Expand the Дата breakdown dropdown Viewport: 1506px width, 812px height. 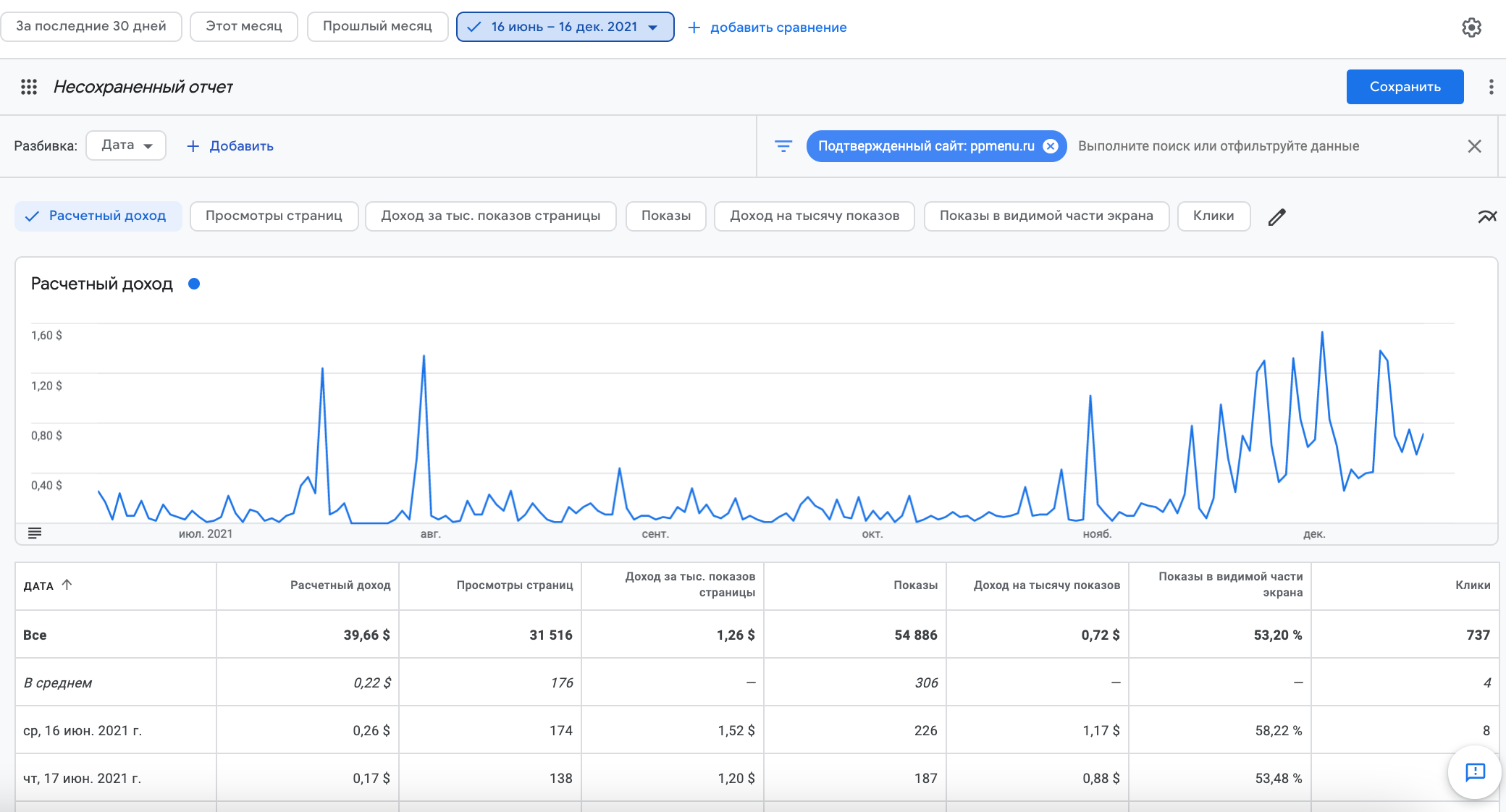pos(126,145)
